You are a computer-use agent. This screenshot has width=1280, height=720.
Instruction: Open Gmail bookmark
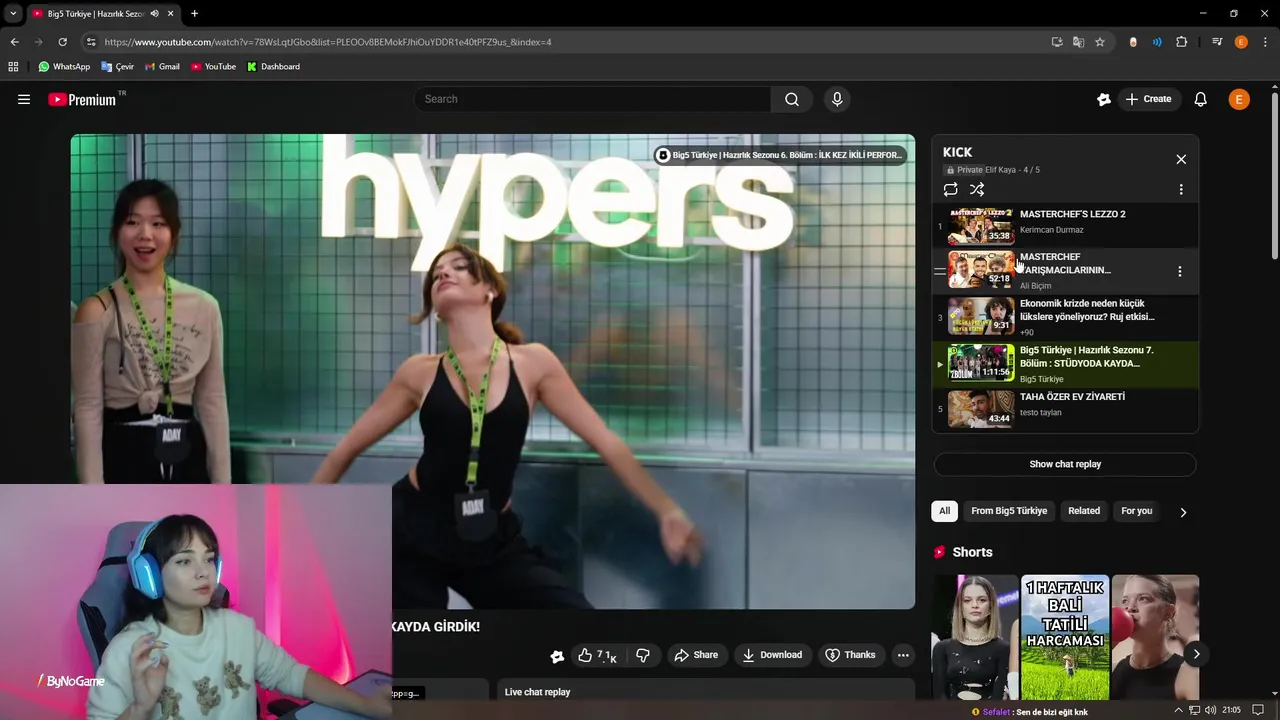point(162,67)
